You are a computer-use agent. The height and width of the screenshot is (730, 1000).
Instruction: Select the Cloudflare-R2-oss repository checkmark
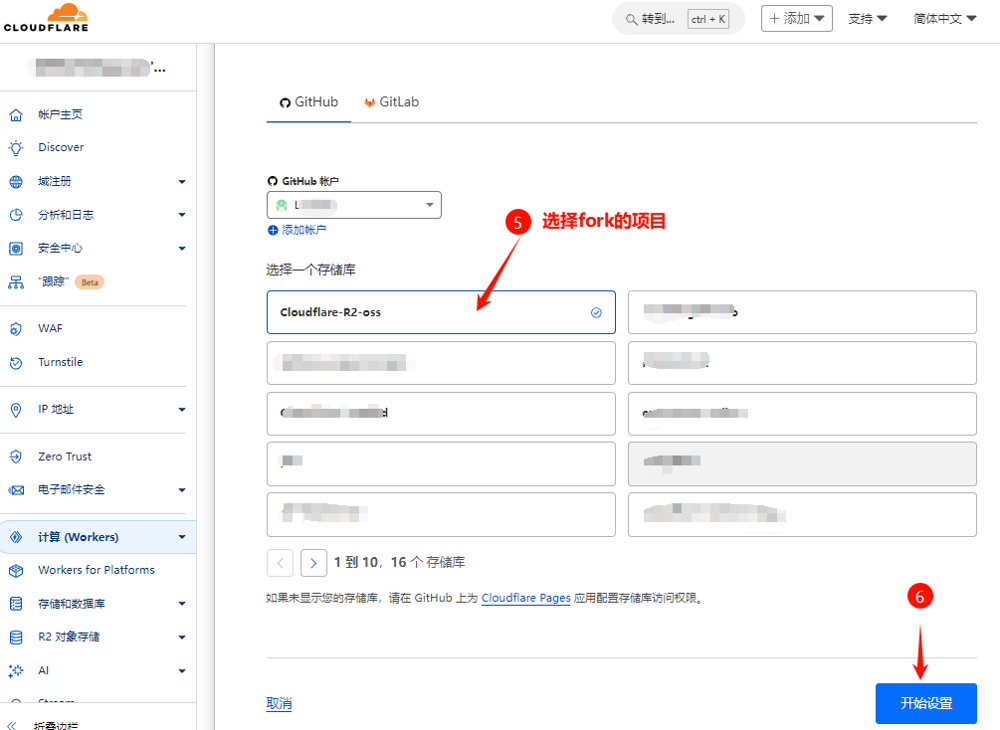tap(596, 312)
